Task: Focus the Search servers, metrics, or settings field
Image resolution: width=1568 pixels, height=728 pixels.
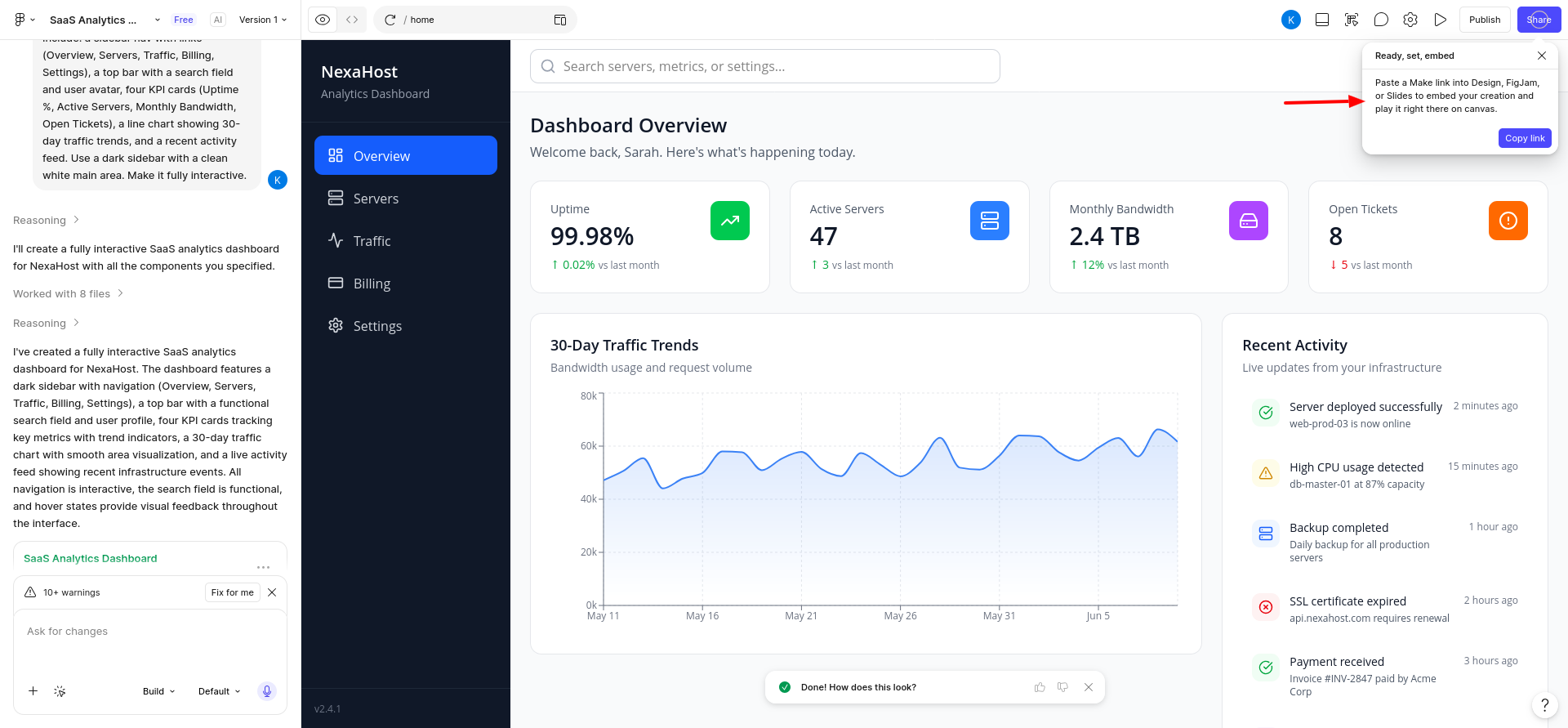Action: point(765,66)
